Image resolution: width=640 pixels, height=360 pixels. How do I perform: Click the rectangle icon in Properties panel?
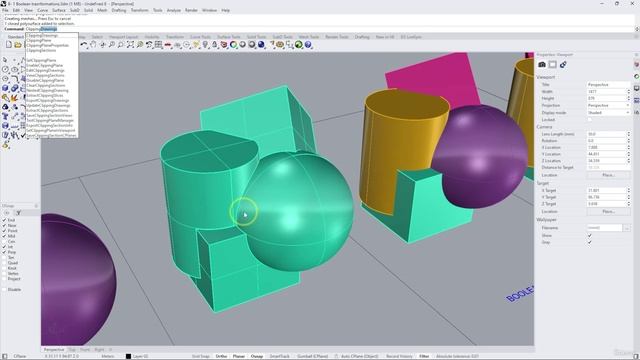553,64
